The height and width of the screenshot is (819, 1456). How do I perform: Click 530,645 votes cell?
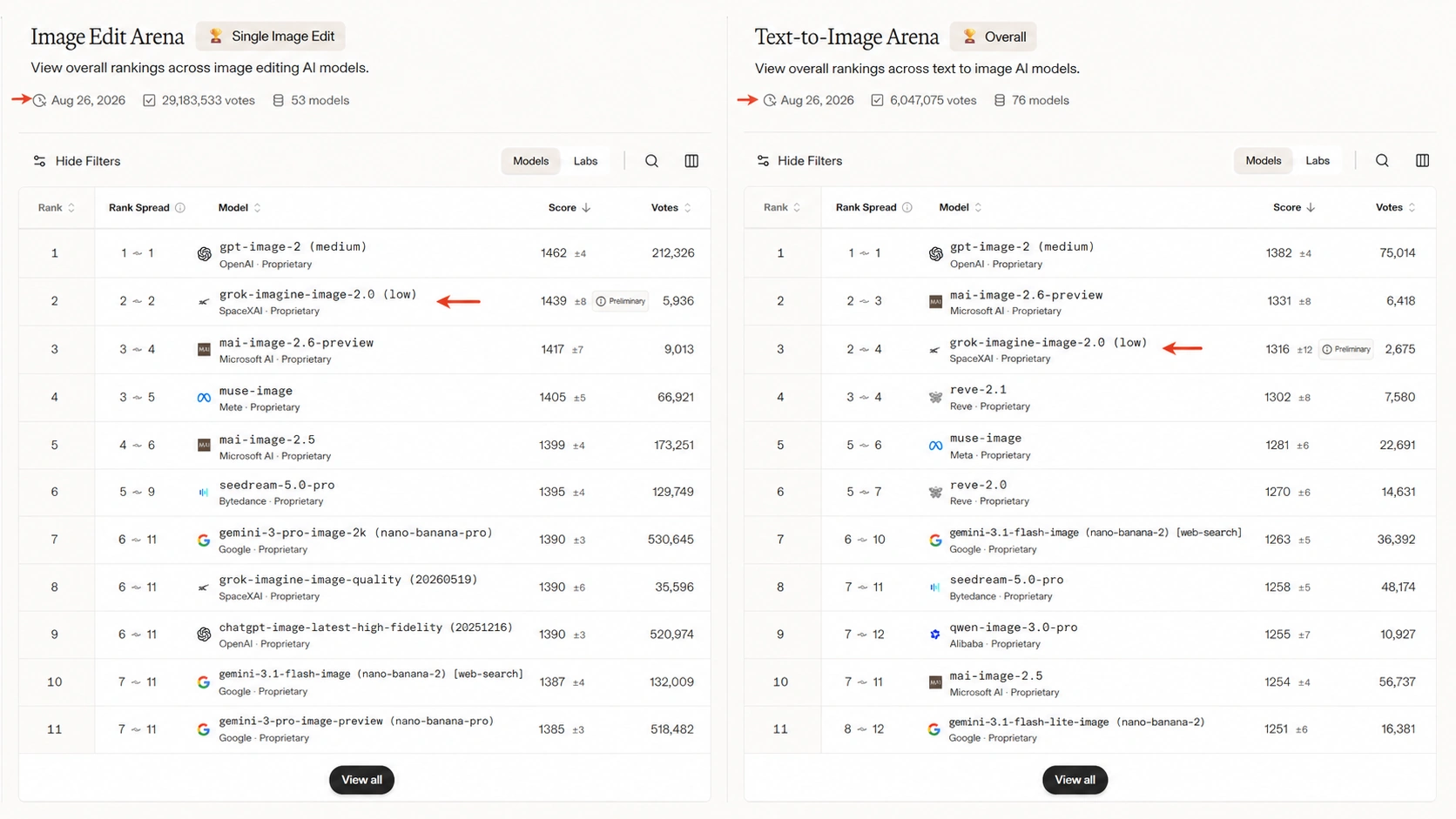click(x=671, y=540)
